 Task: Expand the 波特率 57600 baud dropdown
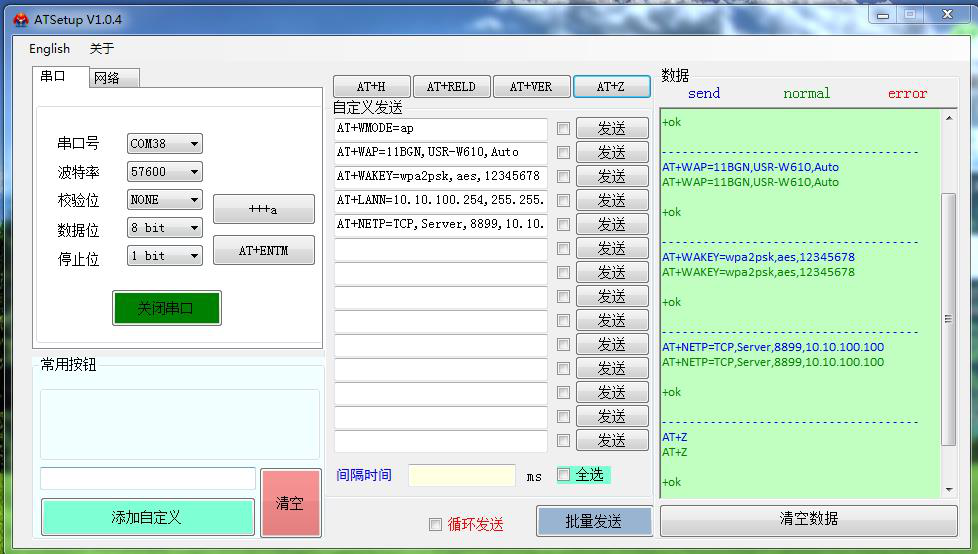tap(165, 172)
